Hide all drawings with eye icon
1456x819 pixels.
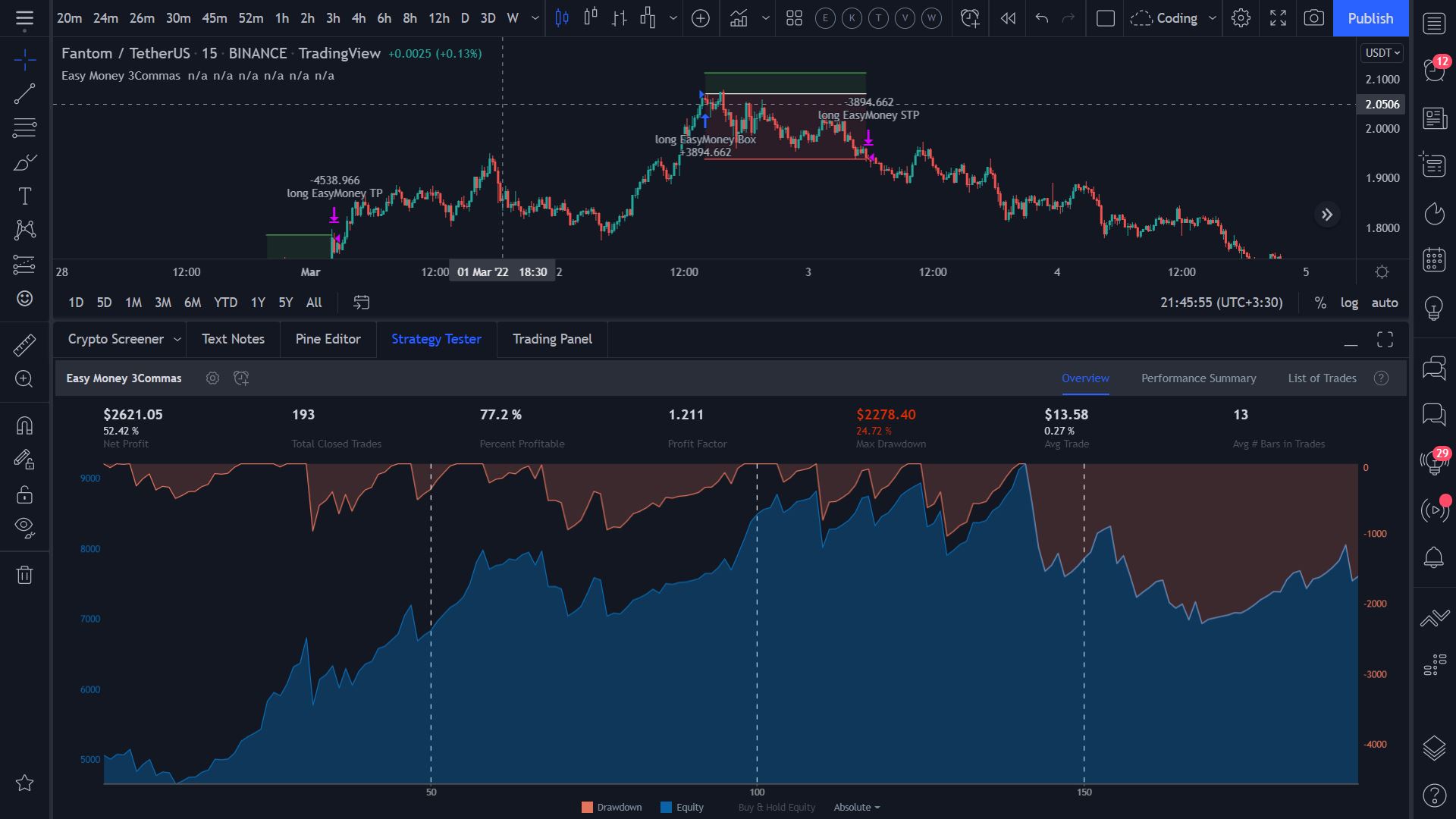tap(24, 528)
